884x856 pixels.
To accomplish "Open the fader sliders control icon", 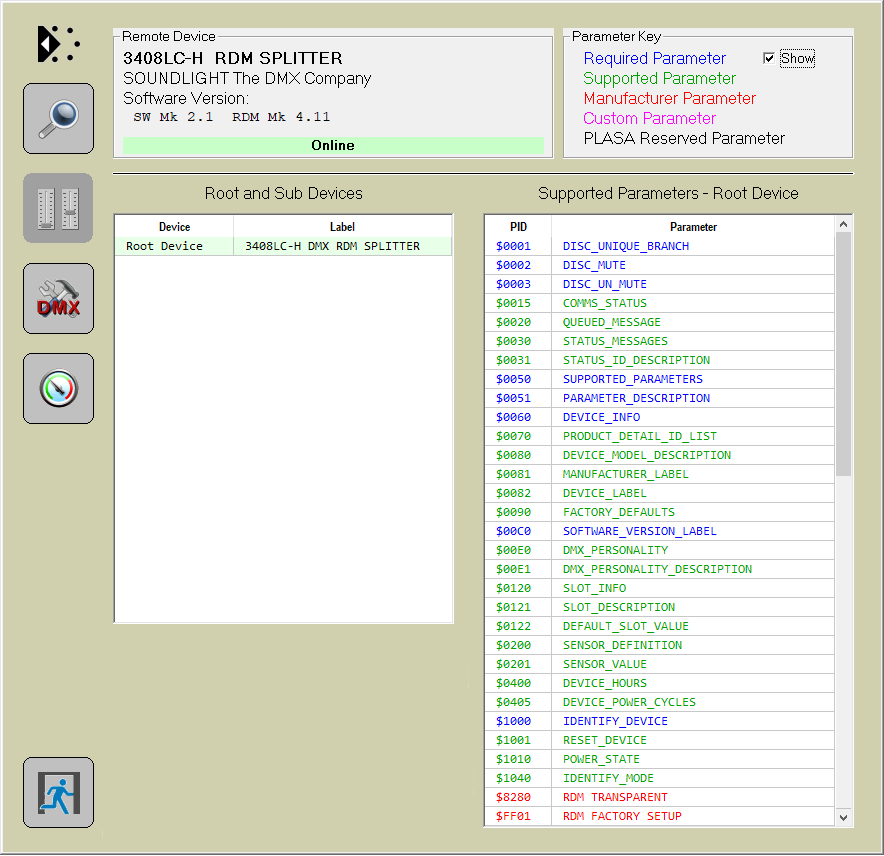I will pos(58,208).
